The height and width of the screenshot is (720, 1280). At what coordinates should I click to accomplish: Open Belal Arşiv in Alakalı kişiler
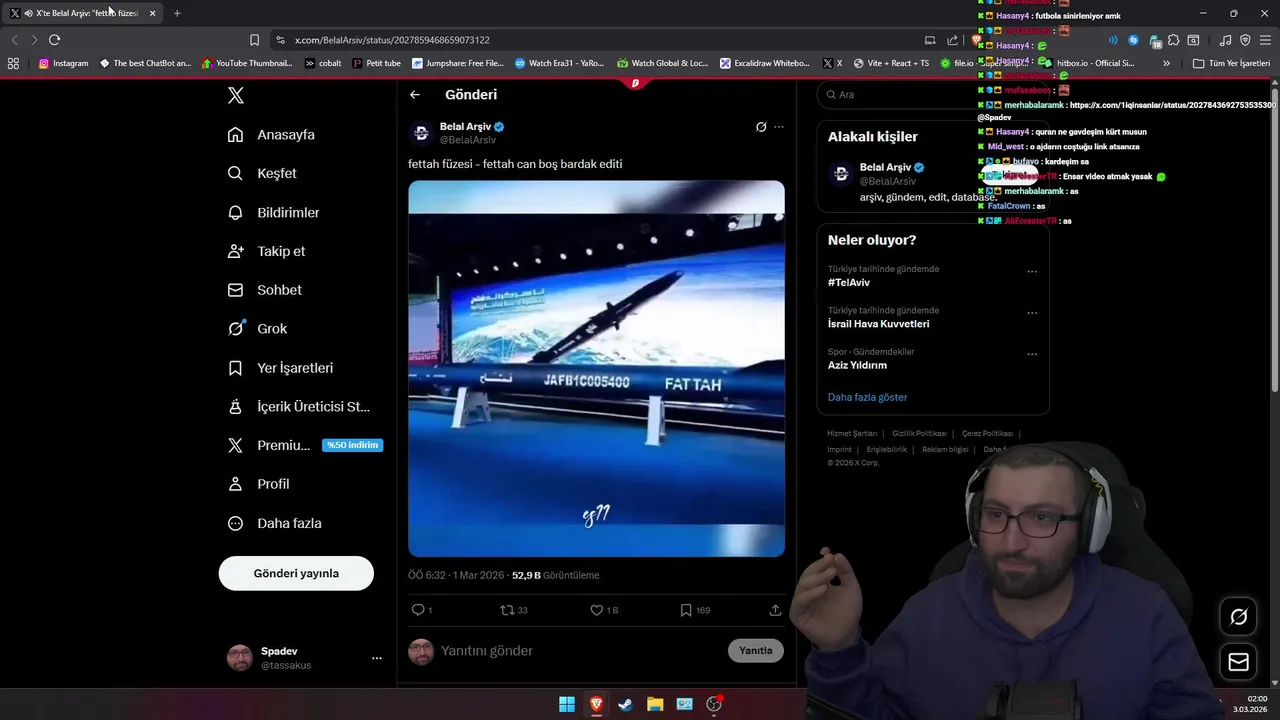(885, 167)
